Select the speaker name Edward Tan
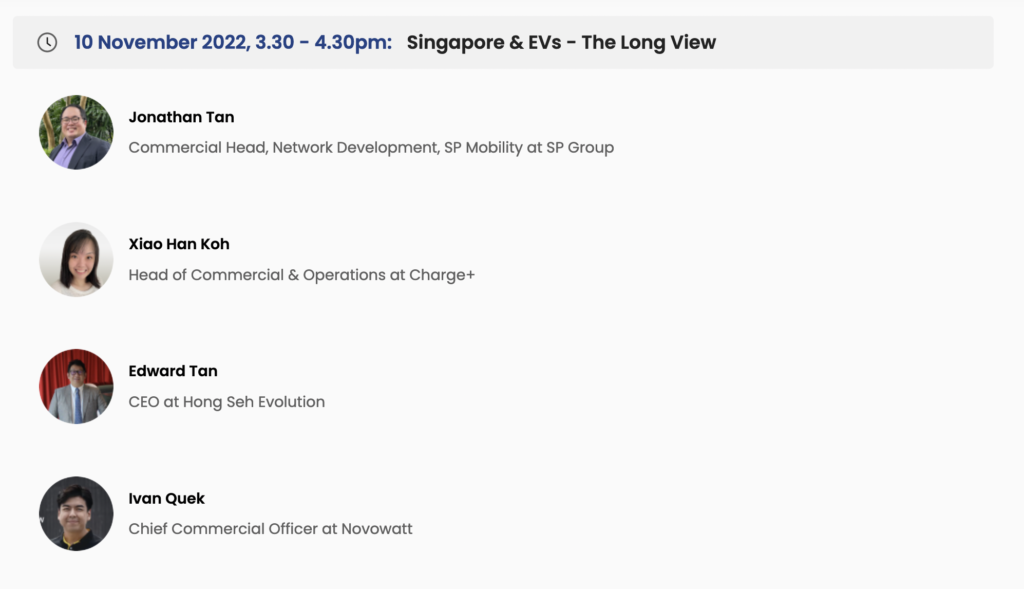Image resolution: width=1024 pixels, height=589 pixels. (x=173, y=371)
